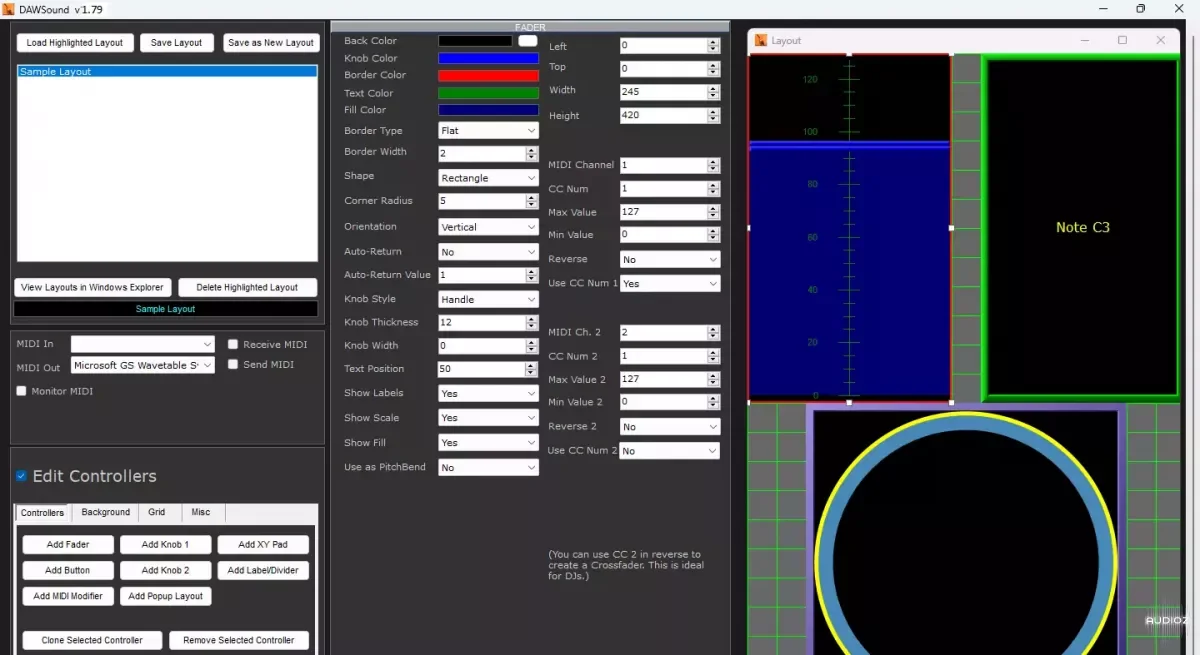
Task: Click Add MIDI Modifier
Action: (x=68, y=596)
